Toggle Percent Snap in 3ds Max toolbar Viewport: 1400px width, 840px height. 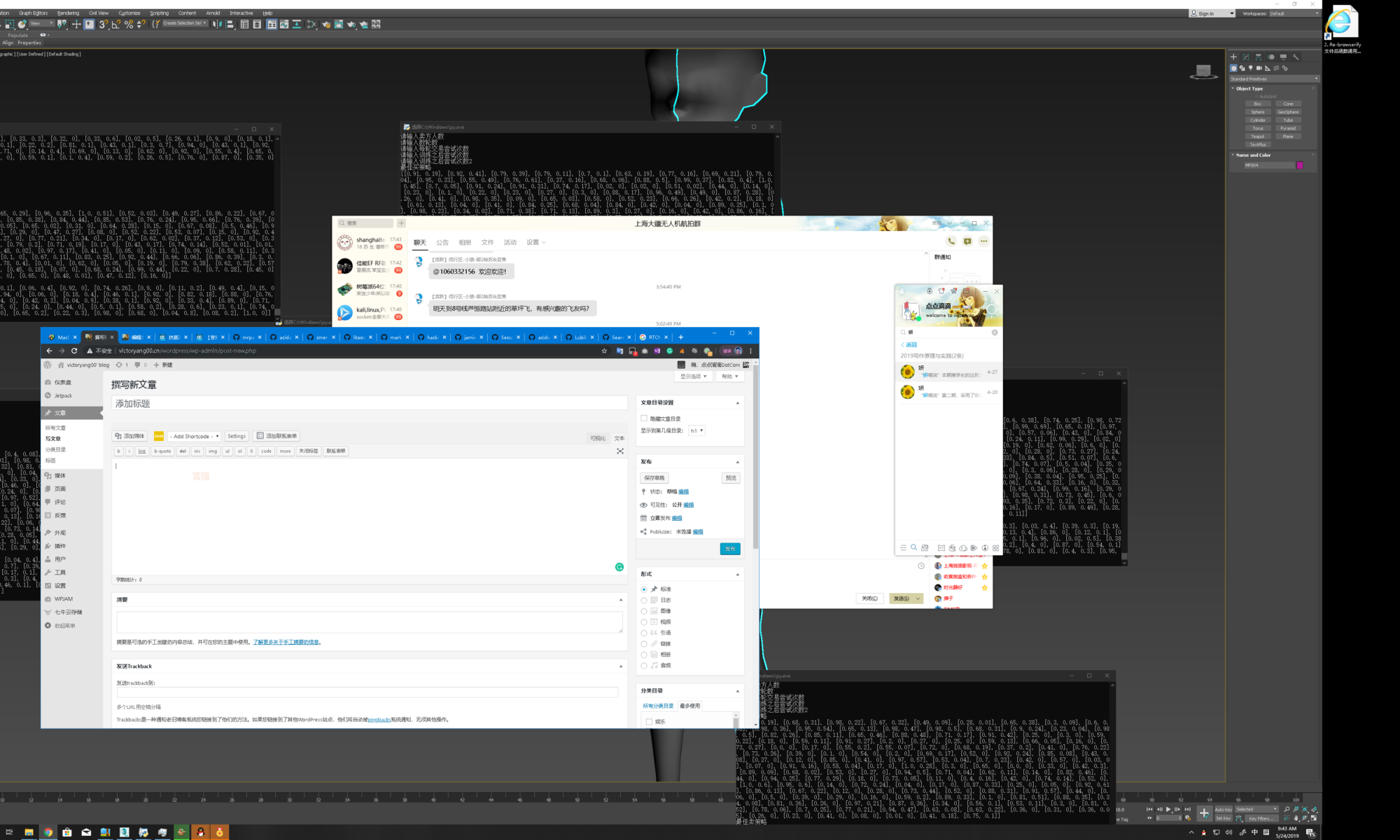(128, 24)
